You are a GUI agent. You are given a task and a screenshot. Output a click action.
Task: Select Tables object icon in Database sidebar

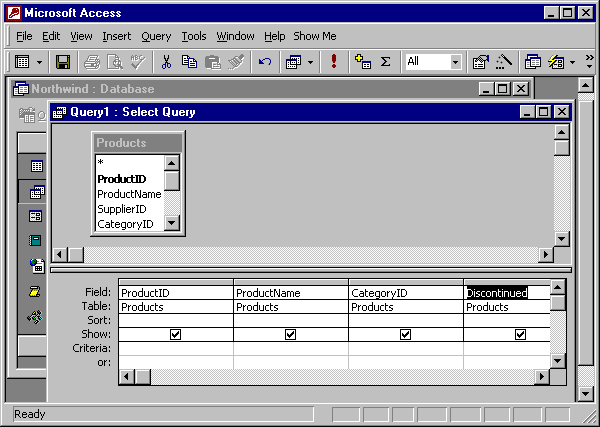(x=37, y=166)
